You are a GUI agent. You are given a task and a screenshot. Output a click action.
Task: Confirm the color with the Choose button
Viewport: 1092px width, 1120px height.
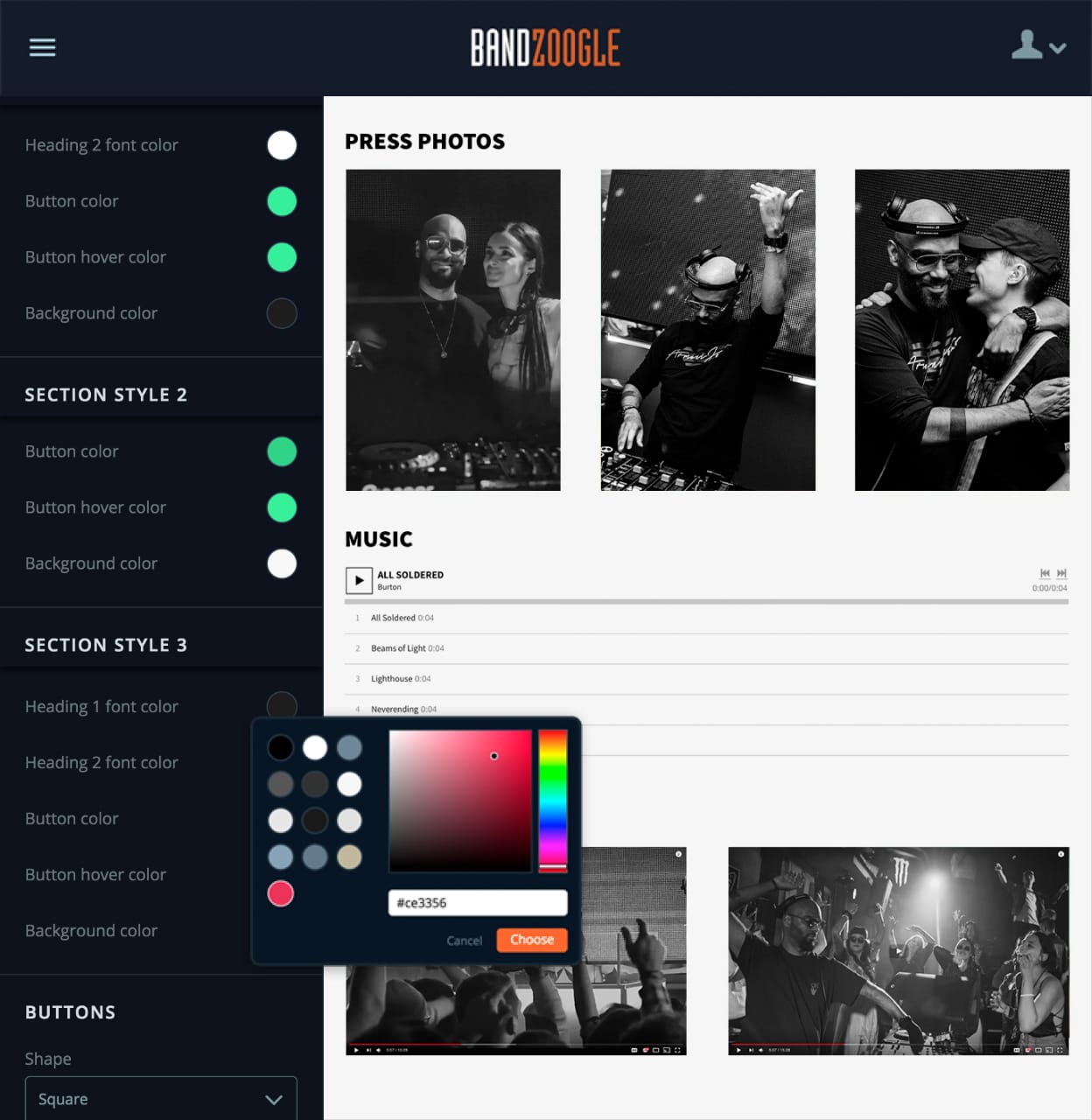(531, 940)
